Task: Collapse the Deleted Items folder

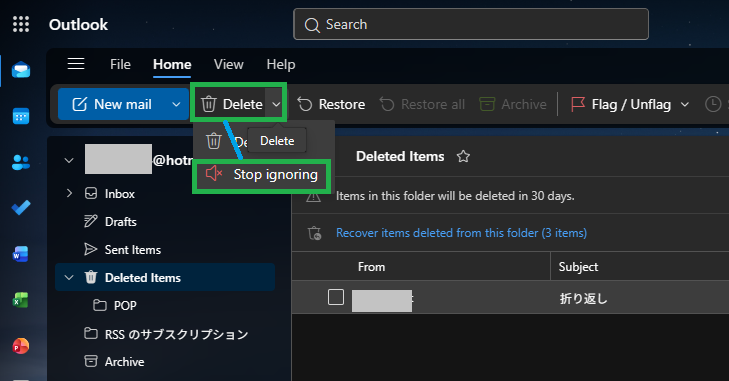Action: 69,277
